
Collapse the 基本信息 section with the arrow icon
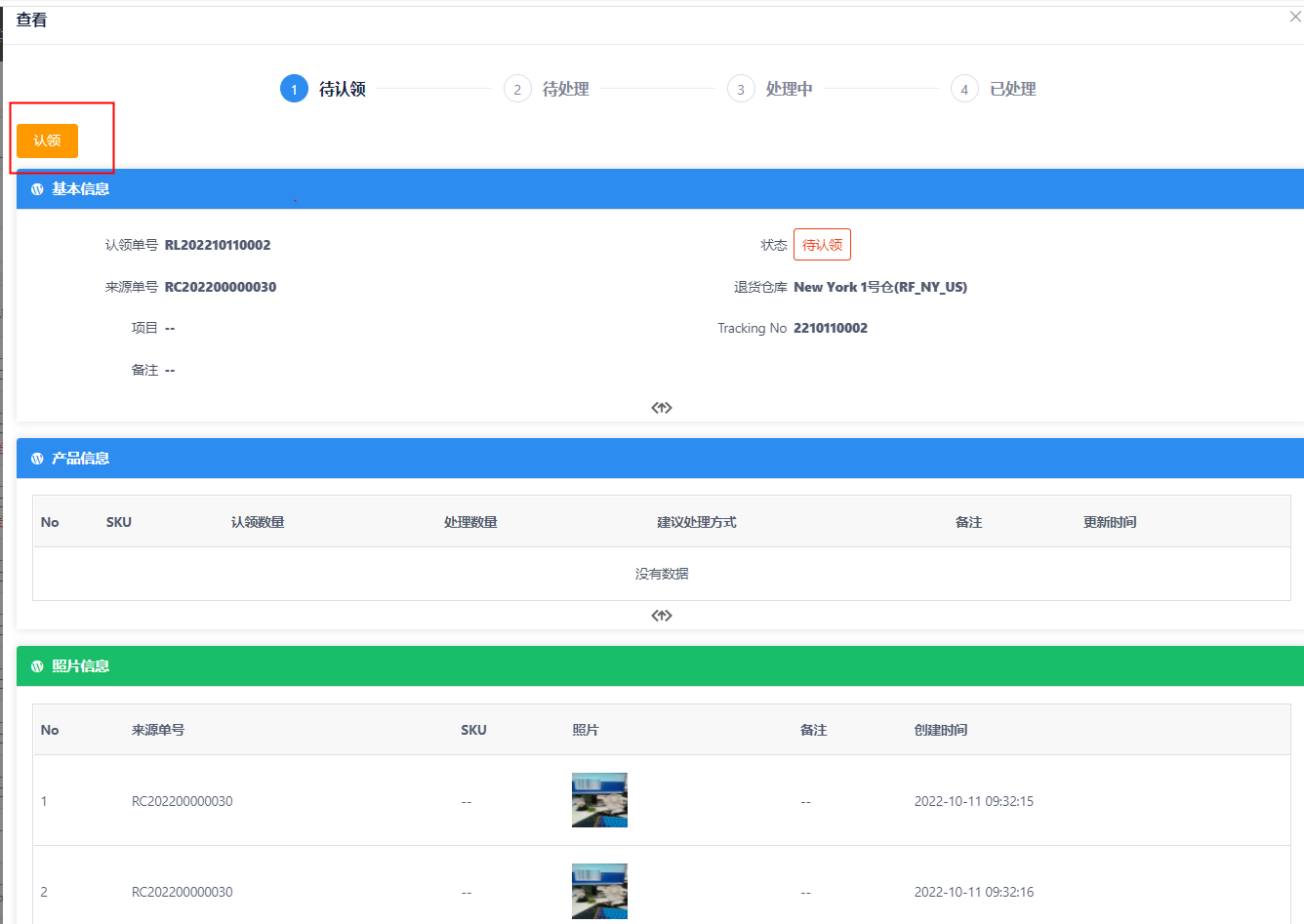click(x=662, y=408)
